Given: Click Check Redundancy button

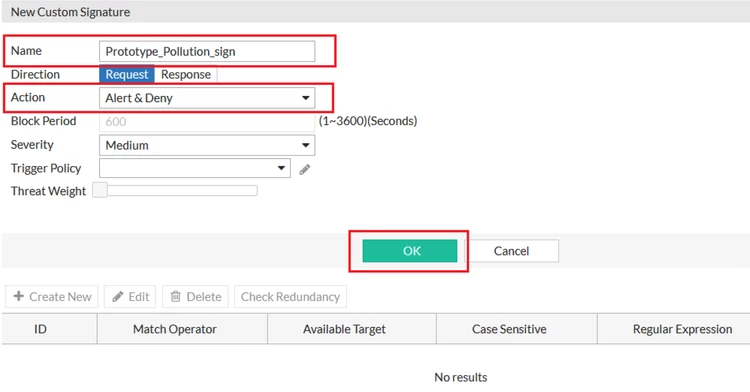Looking at the screenshot, I should 290,297.
